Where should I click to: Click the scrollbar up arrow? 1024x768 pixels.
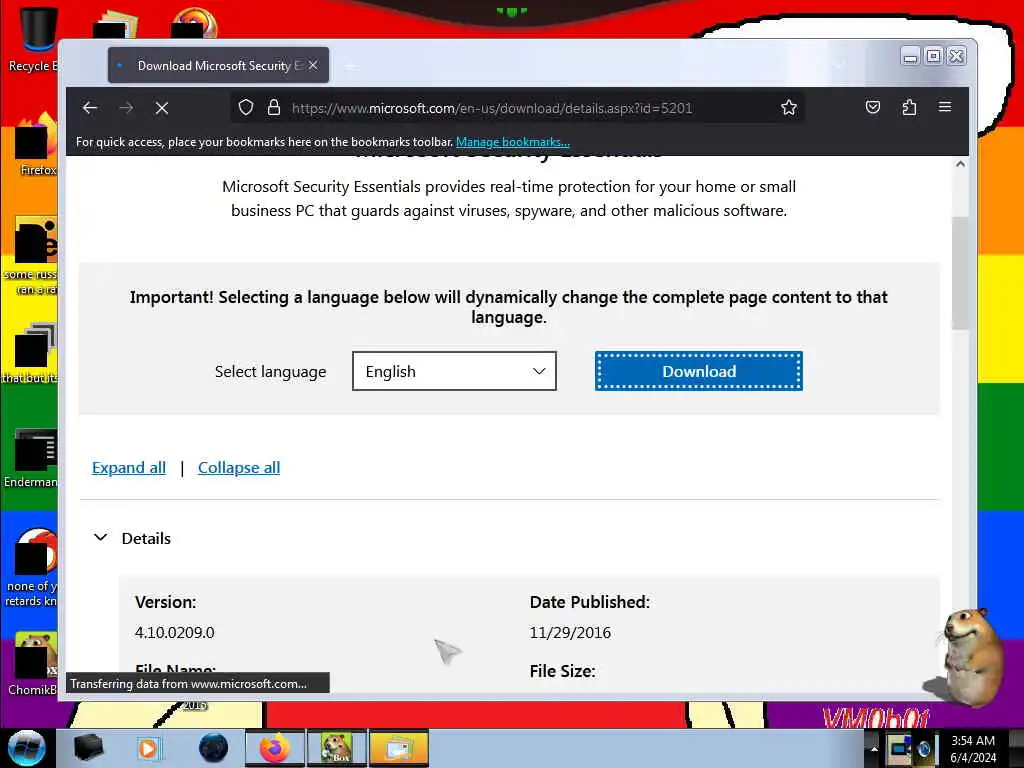960,164
